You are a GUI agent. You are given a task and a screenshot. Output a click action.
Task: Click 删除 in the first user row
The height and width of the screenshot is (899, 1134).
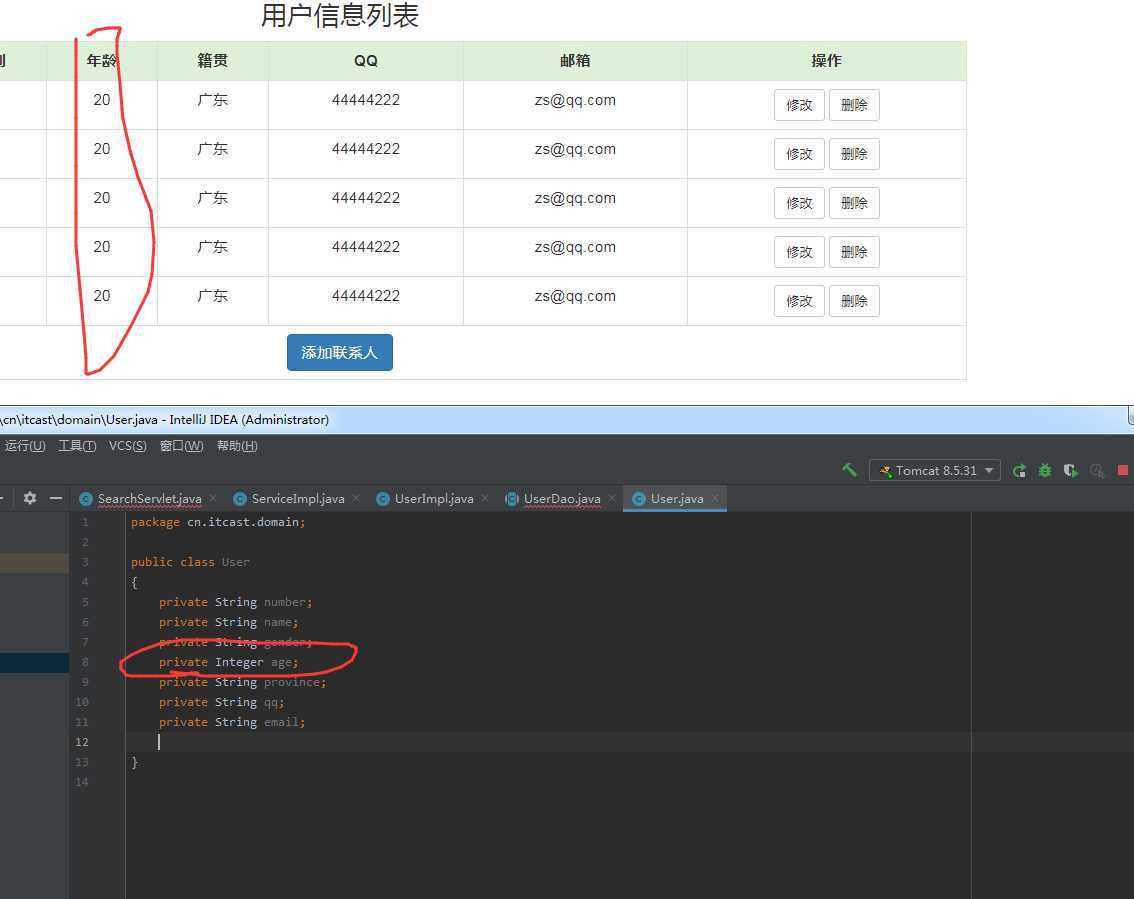(x=854, y=105)
